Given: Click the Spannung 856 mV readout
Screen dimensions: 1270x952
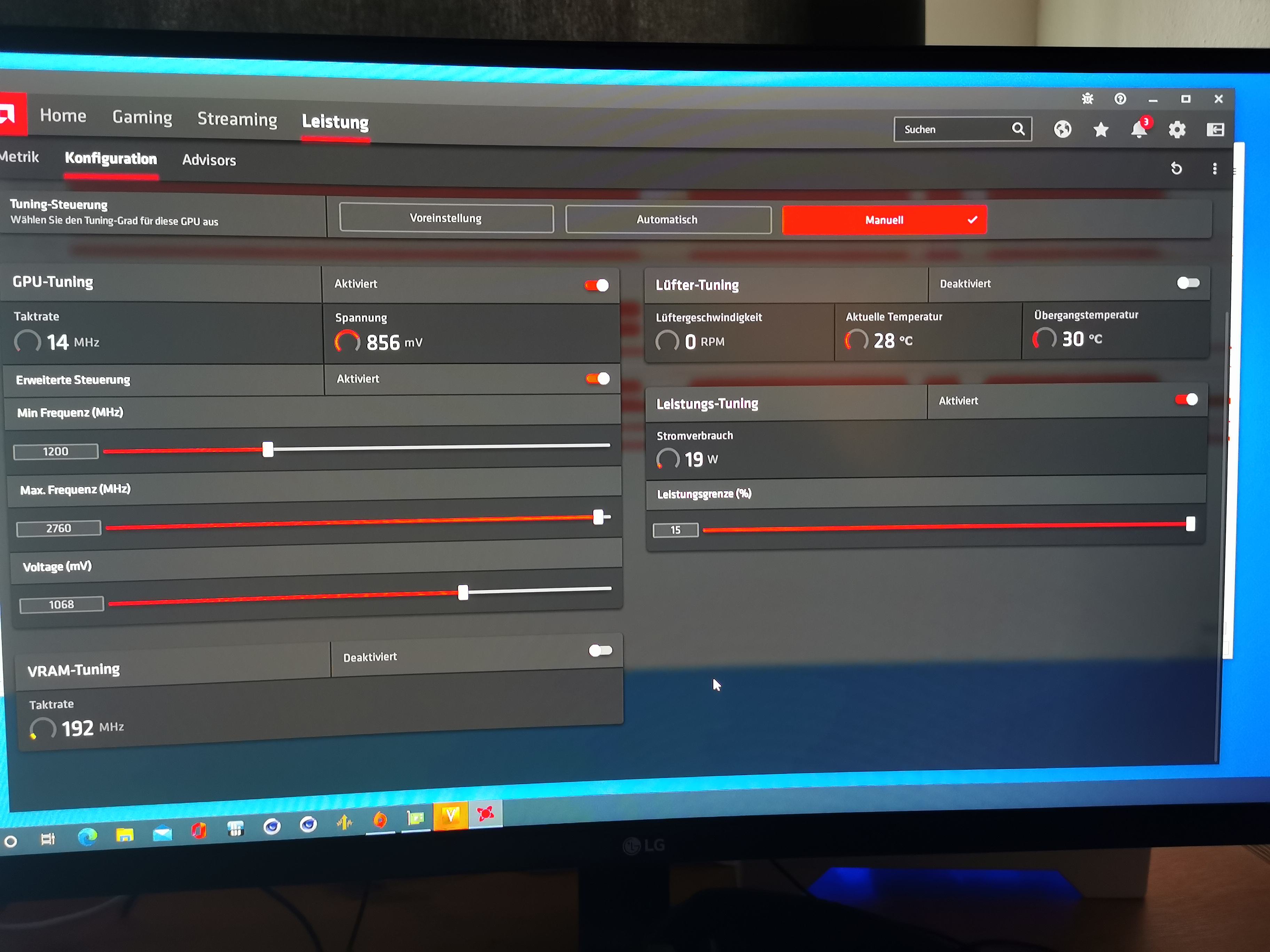Looking at the screenshot, I should [x=379, y=342].
